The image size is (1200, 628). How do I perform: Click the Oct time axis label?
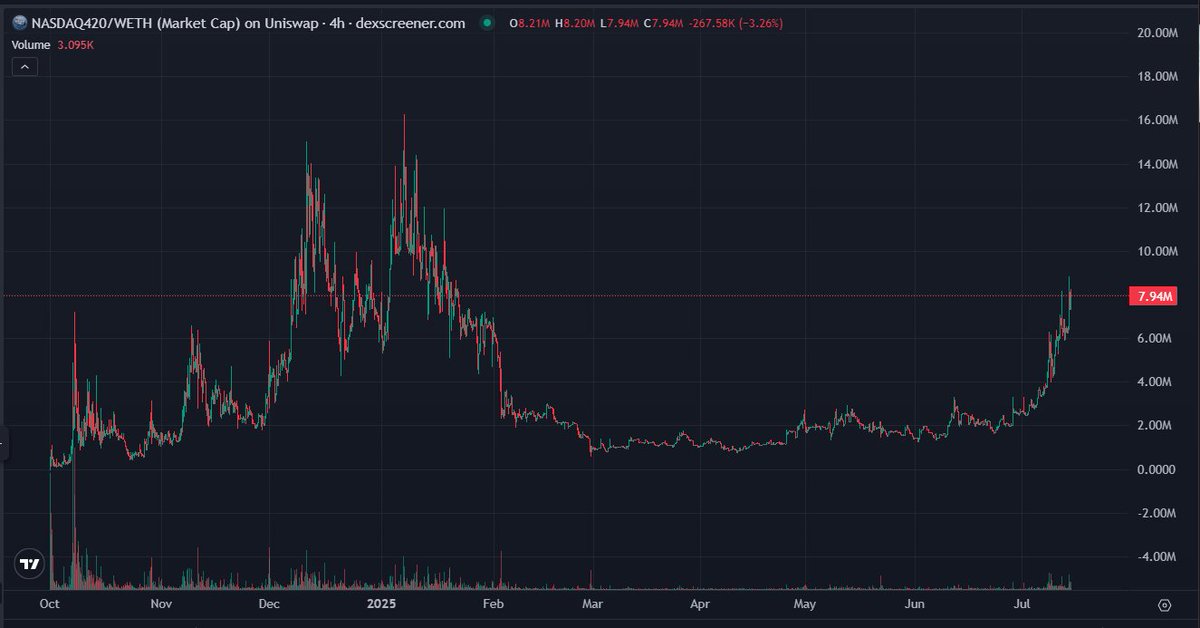click(50, 605)
